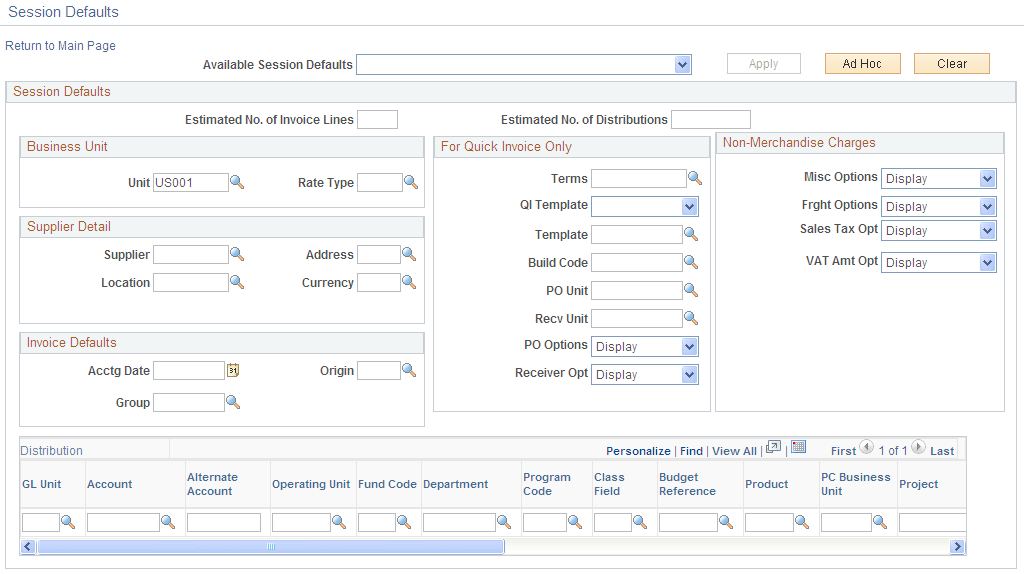Focus the Location input field
Image resolution: width=1024 pixels, height=574 pixels.
coord(191,283)
